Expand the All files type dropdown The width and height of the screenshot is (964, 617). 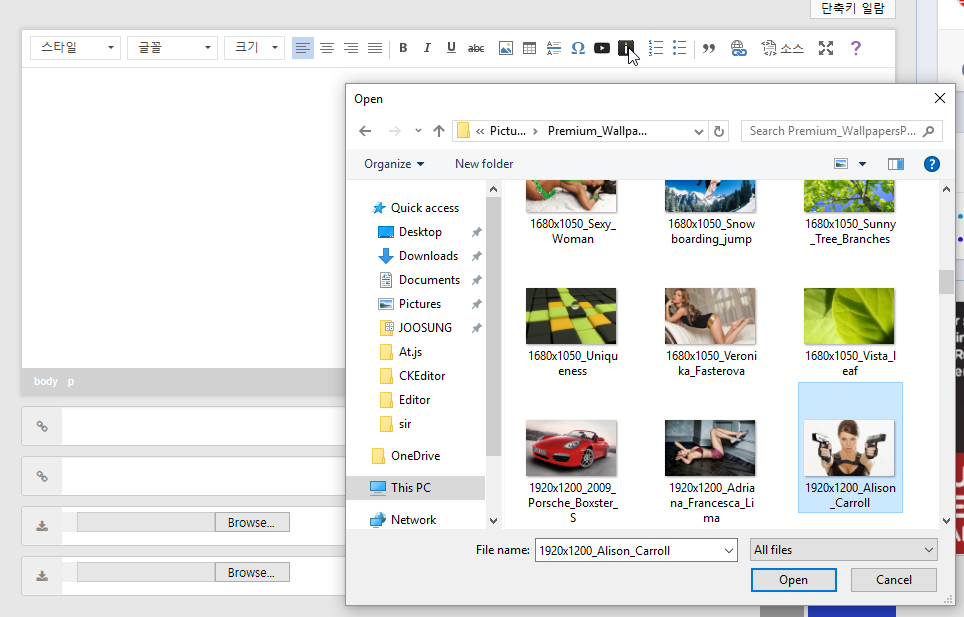coord(844,550)
